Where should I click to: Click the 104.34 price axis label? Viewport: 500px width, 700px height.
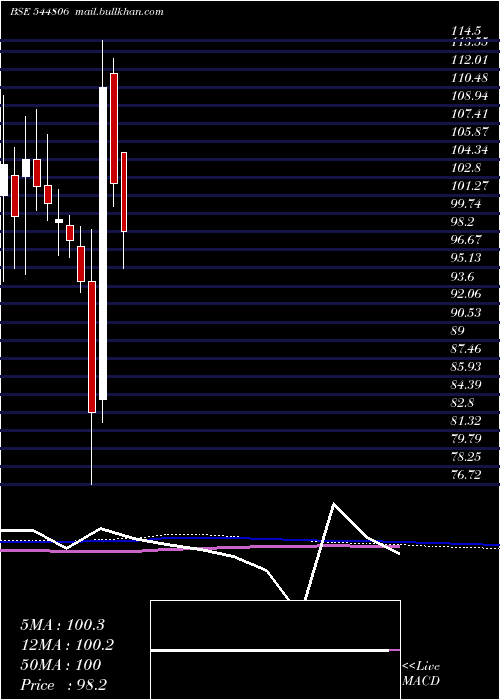tap(469, 150)
